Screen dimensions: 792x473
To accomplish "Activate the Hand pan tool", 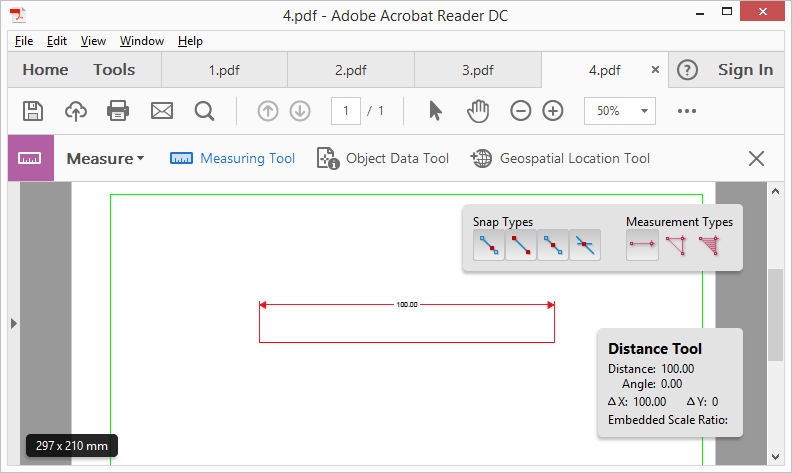I will [478, 111].
